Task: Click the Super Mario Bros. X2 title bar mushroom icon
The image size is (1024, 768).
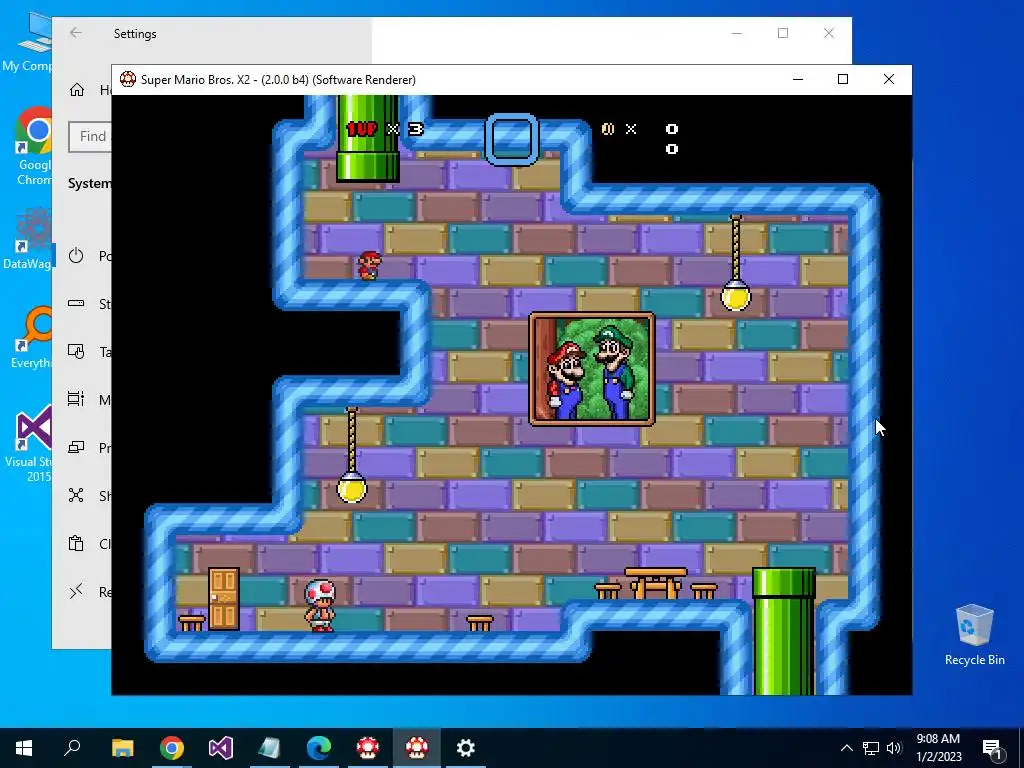Action: [x=128, y=80]
